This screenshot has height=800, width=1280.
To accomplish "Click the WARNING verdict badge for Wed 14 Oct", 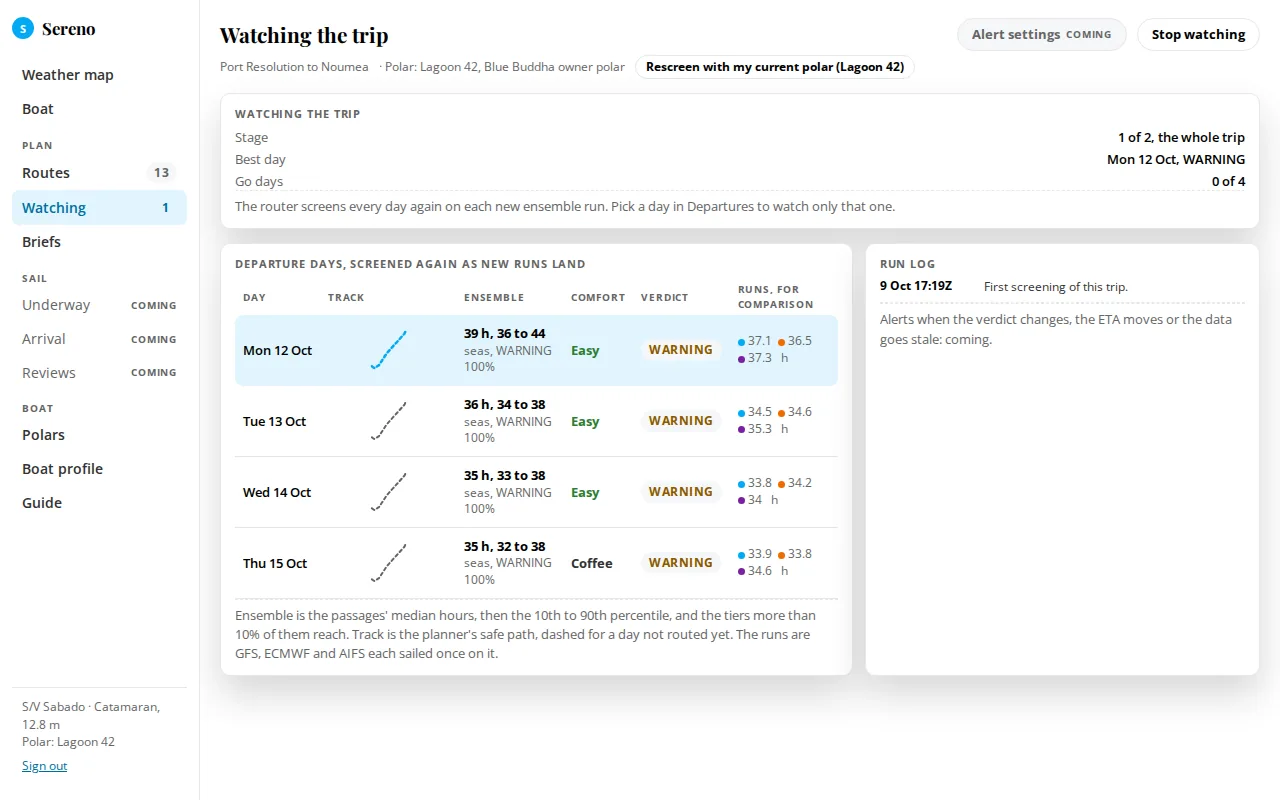I will (x=681, y=492).
